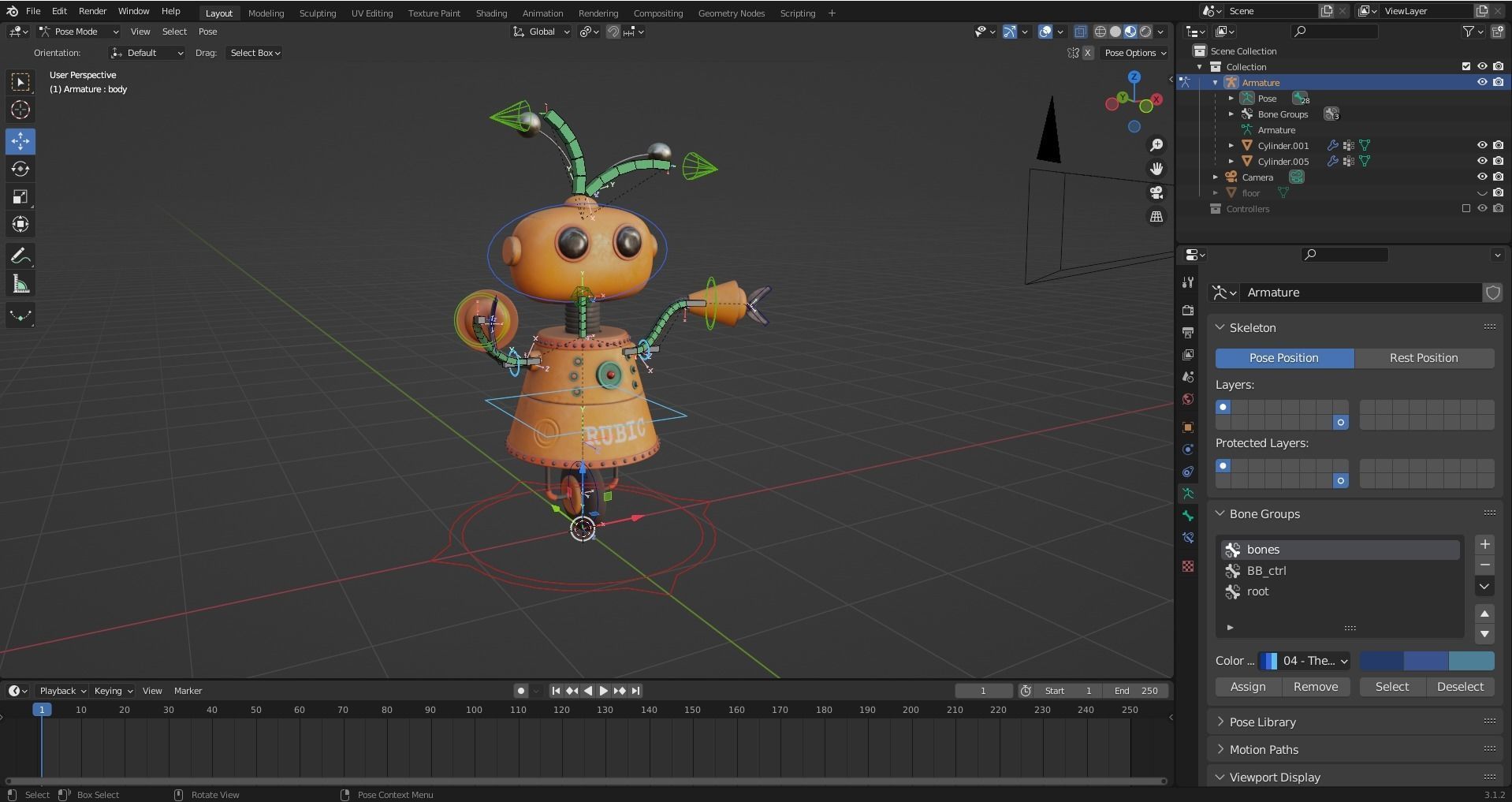Viewport: 1512px width, 802px height.
Task: Select the Measure tool
Action: tap(20, 284)
